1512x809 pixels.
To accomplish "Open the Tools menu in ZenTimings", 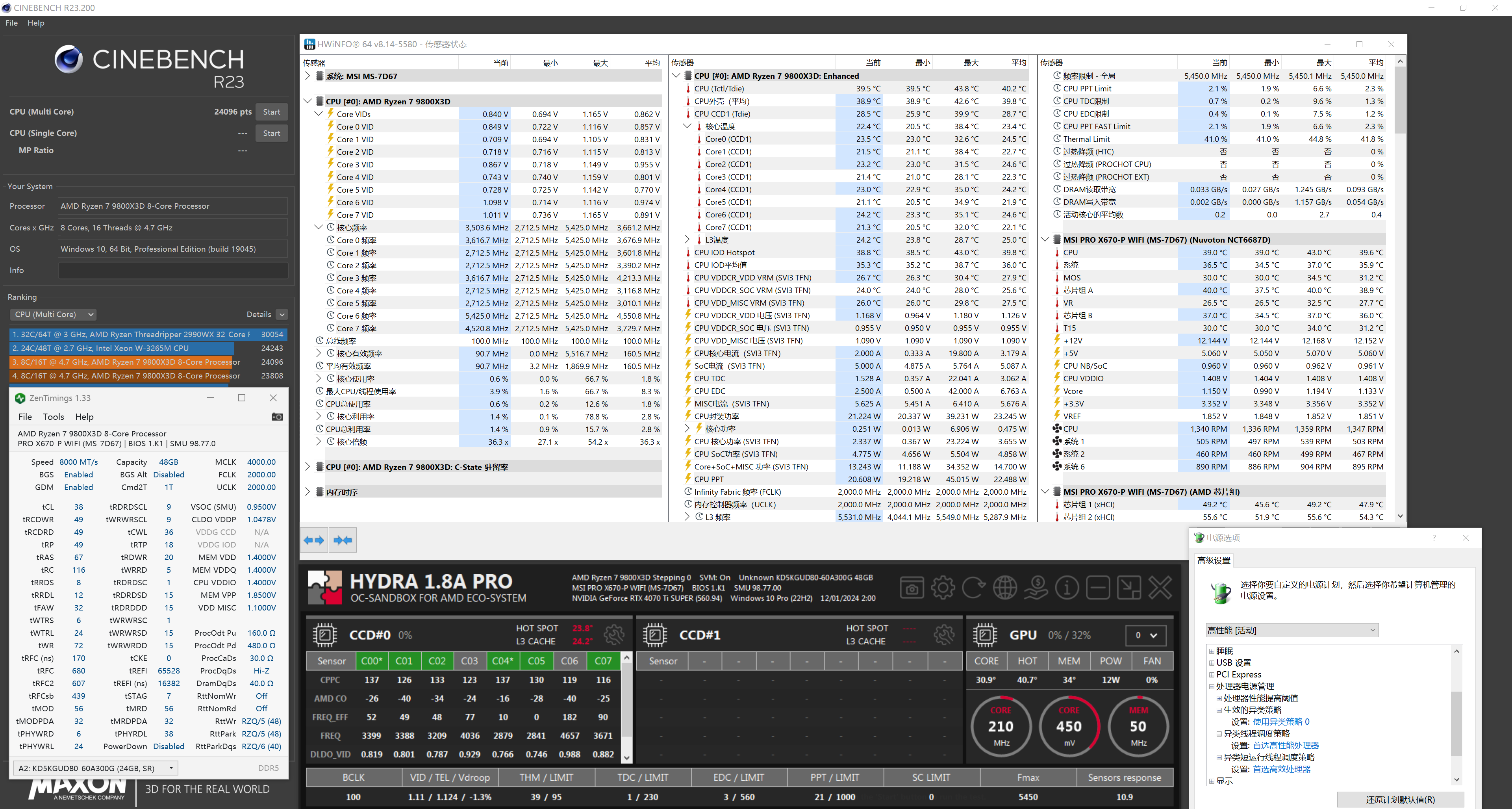I will pyautogui.click(x=54, y=417).
